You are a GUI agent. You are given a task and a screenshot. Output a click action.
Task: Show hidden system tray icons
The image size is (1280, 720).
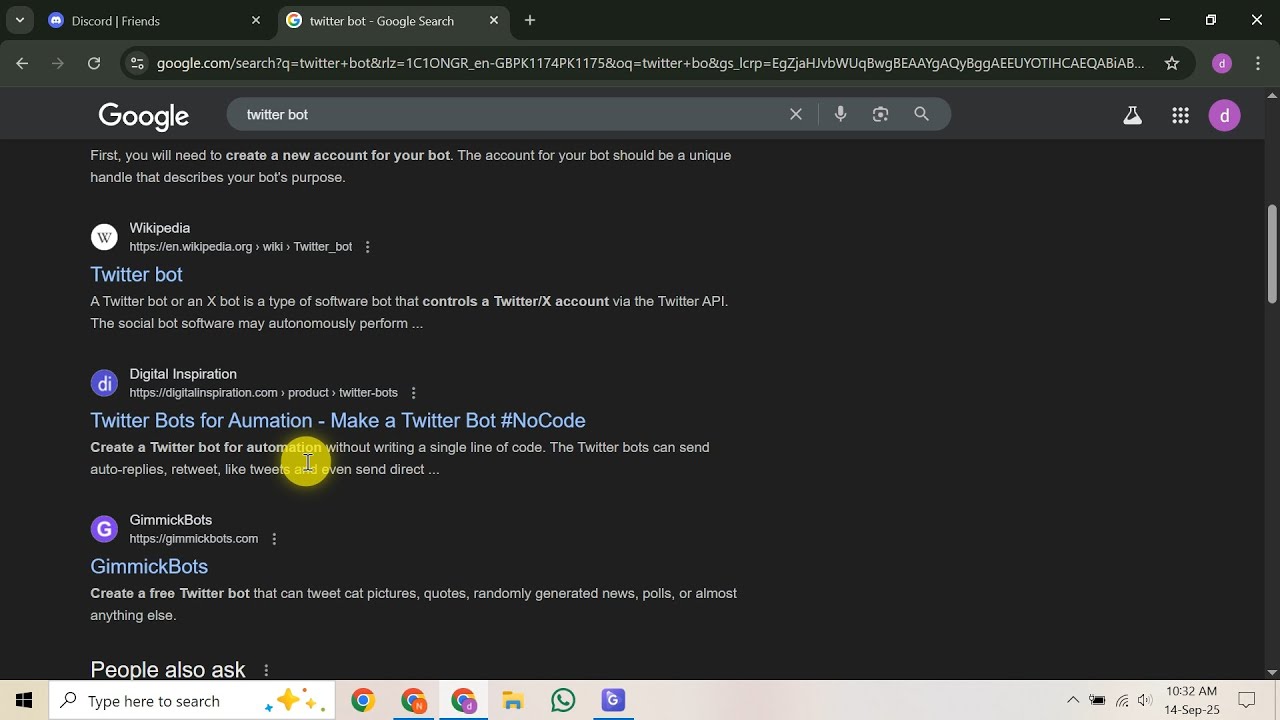(1073, 700)
